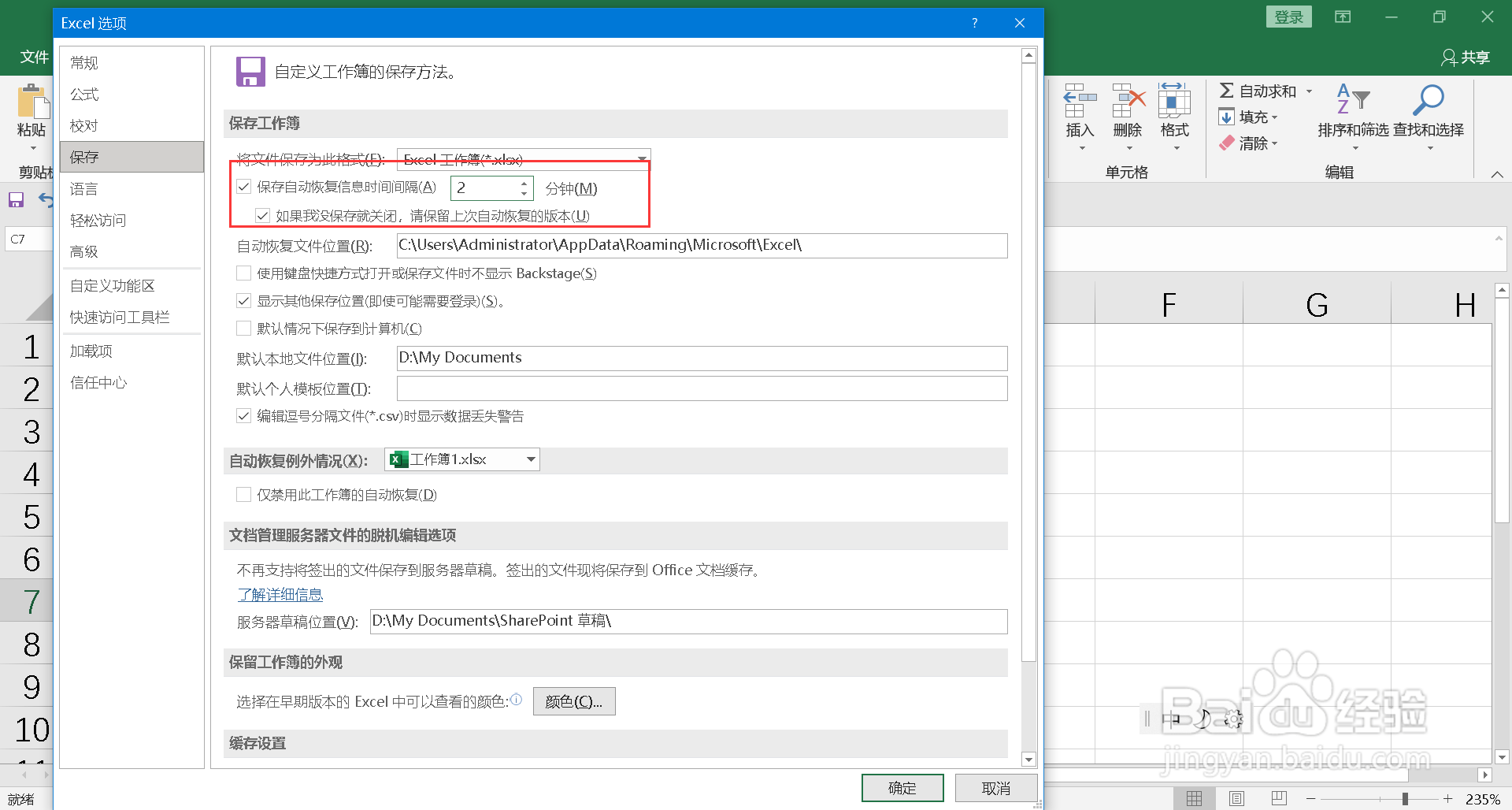This screenshot has width=1512, height=810.
Task: Increase AutoRecover minutes with spinner up
Action: pos(524,184)
